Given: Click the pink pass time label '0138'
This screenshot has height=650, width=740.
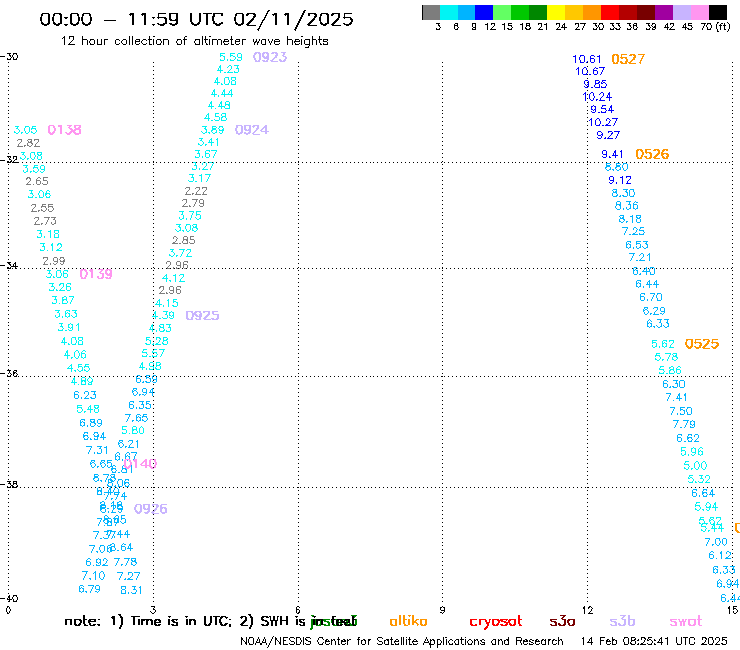Looking at the screenshot, I should (x=64, y=130).
